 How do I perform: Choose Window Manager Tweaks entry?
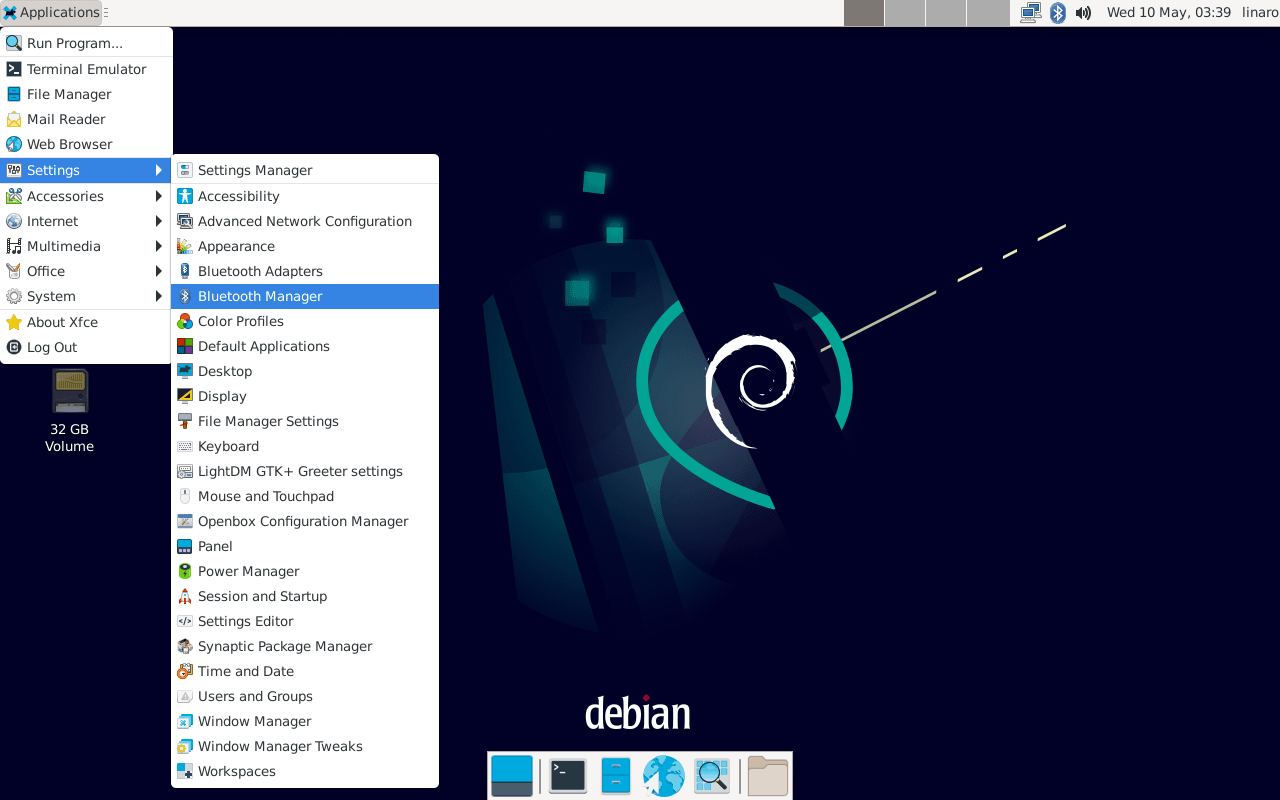point(280,746)
